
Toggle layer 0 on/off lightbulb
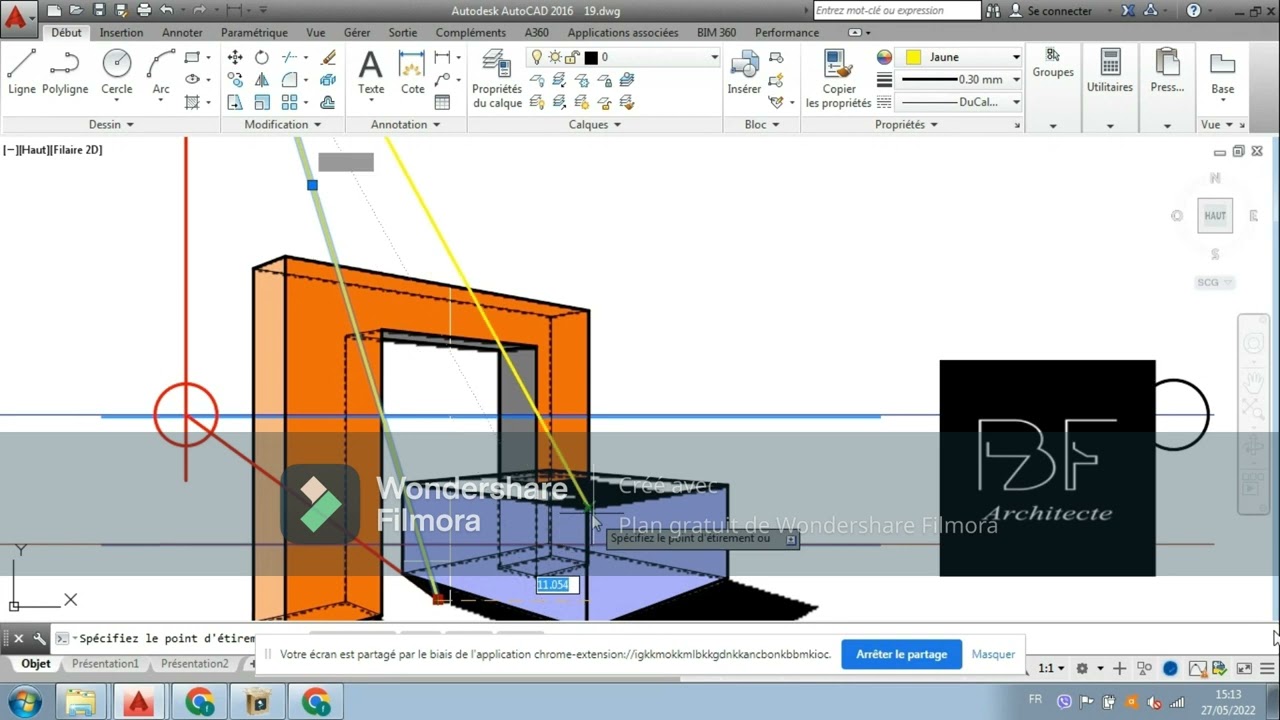click(537, 57)
